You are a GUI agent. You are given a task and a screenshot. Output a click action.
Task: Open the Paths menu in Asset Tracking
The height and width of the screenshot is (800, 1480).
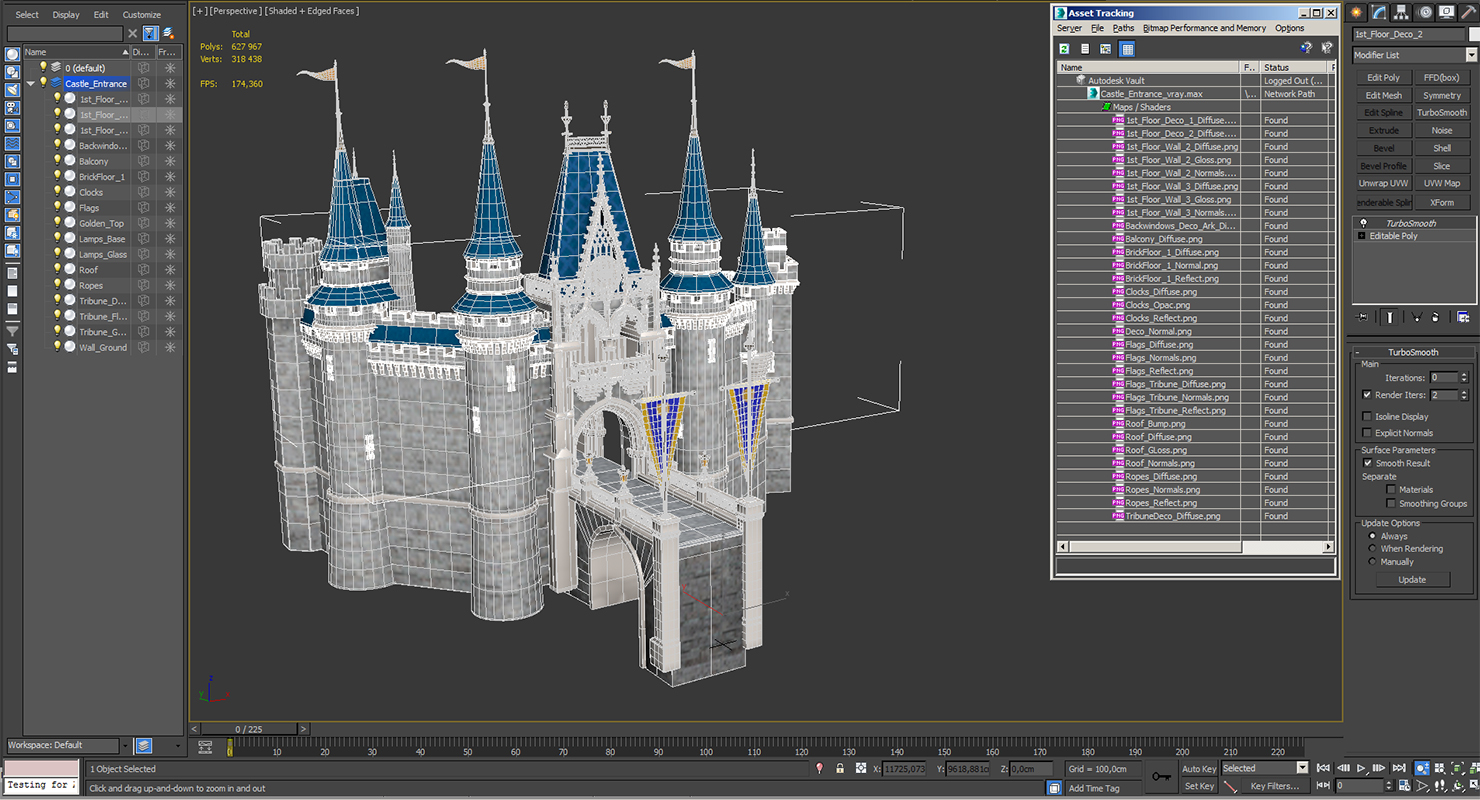coord(1124,28)
